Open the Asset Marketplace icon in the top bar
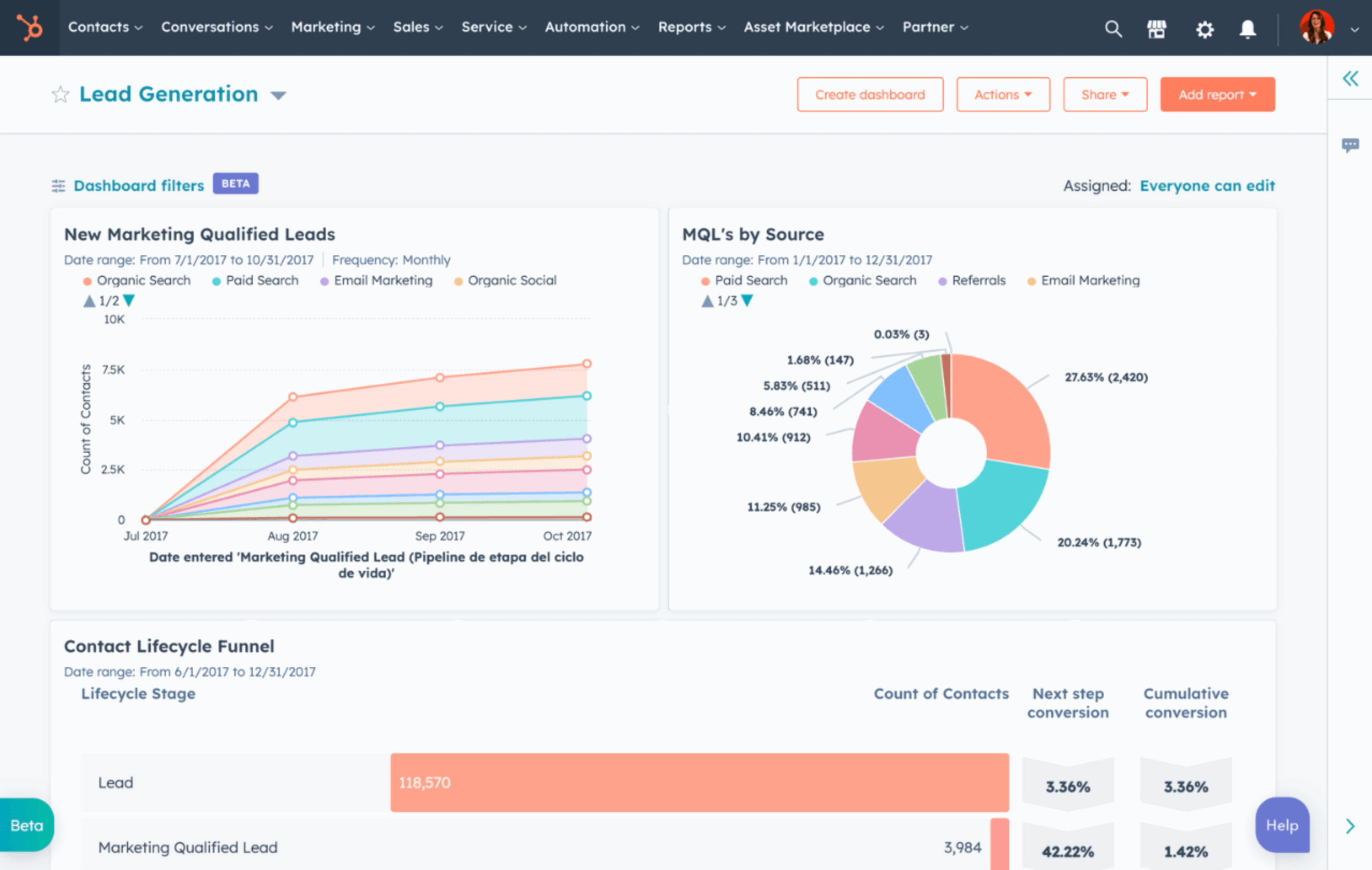 (1157, 28)
